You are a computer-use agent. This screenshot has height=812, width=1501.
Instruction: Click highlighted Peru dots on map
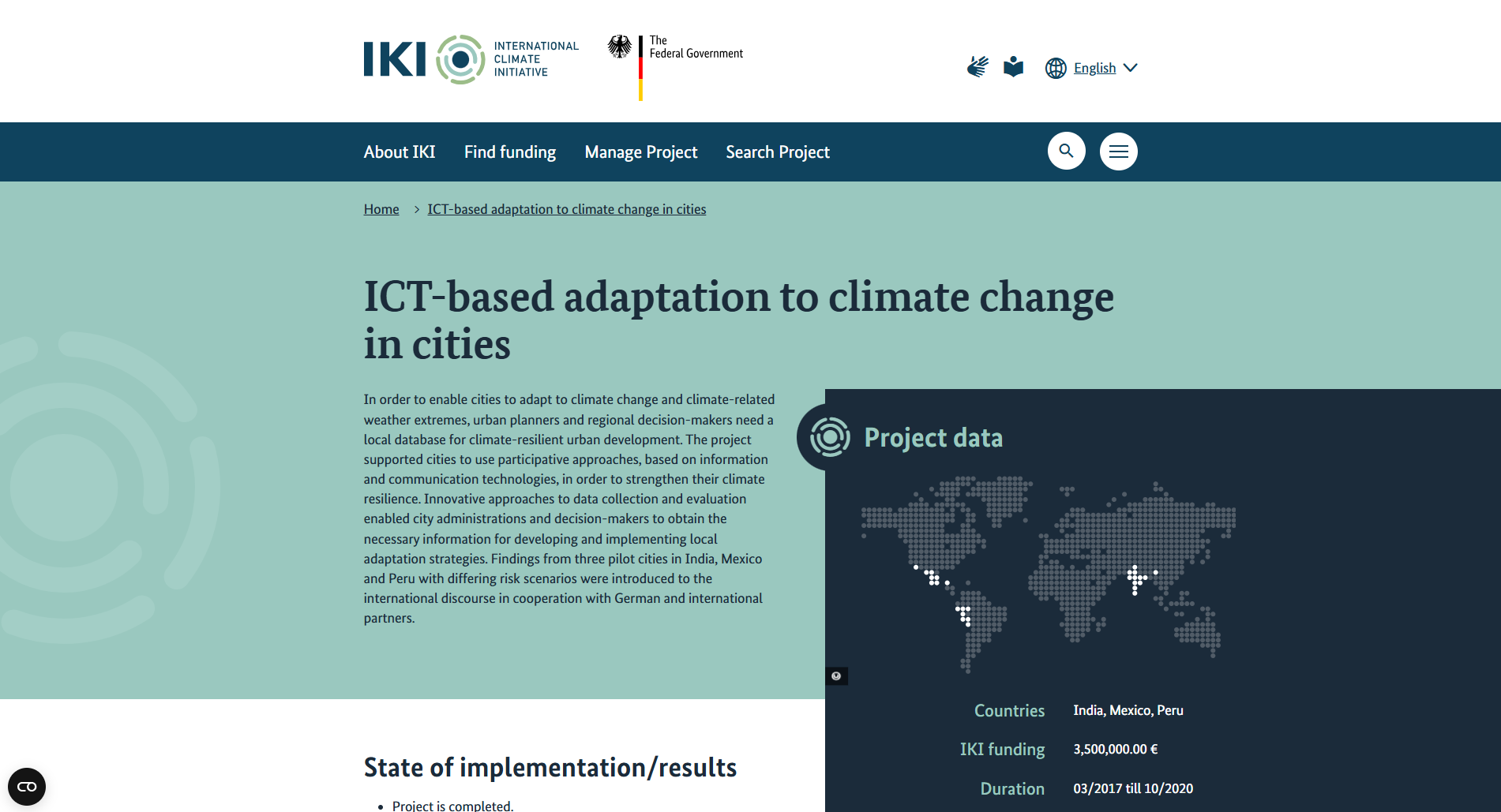[964, 615]
